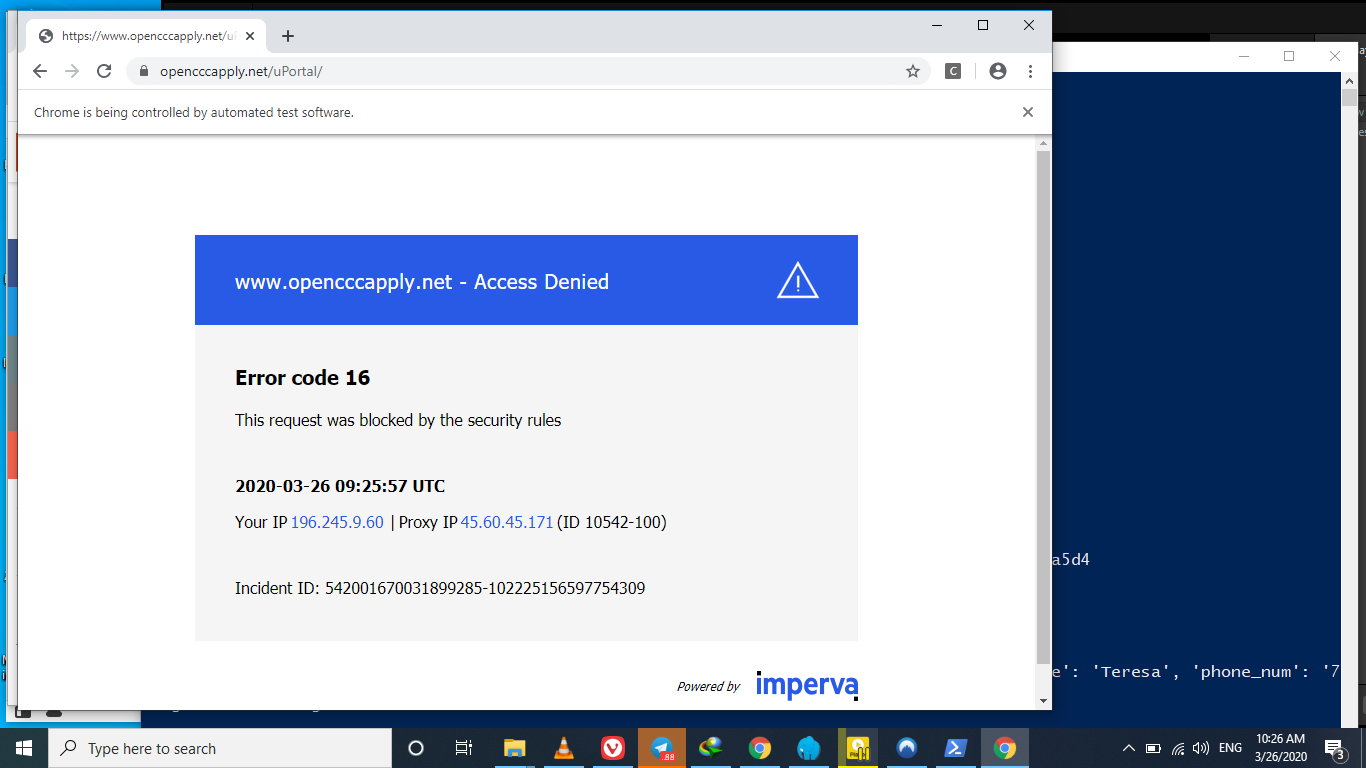Launch Vivaldi browser from the taskbar

coord(613,748)
